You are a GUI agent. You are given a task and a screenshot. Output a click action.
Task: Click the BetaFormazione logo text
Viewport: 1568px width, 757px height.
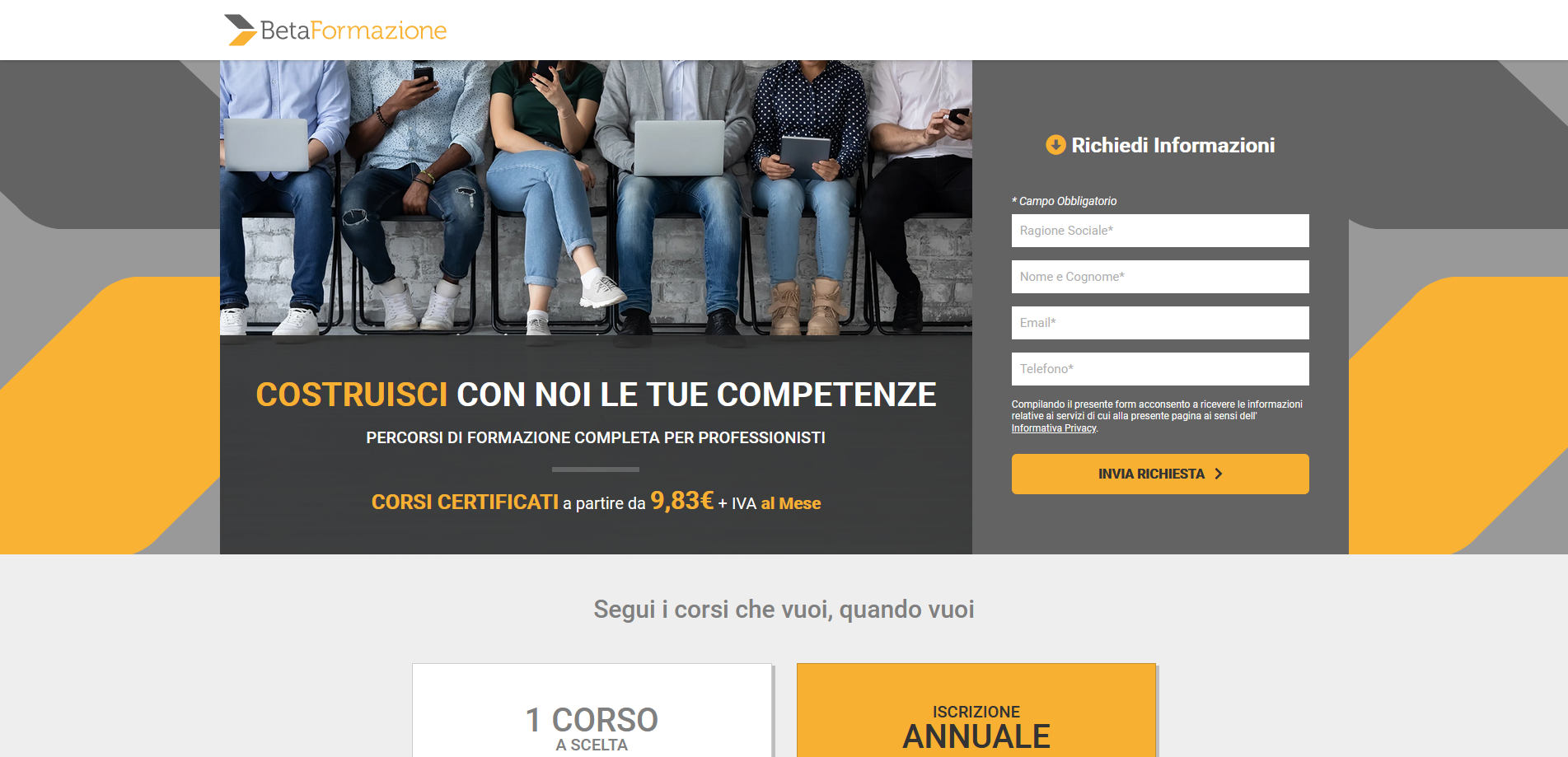[x=353, y=30]
